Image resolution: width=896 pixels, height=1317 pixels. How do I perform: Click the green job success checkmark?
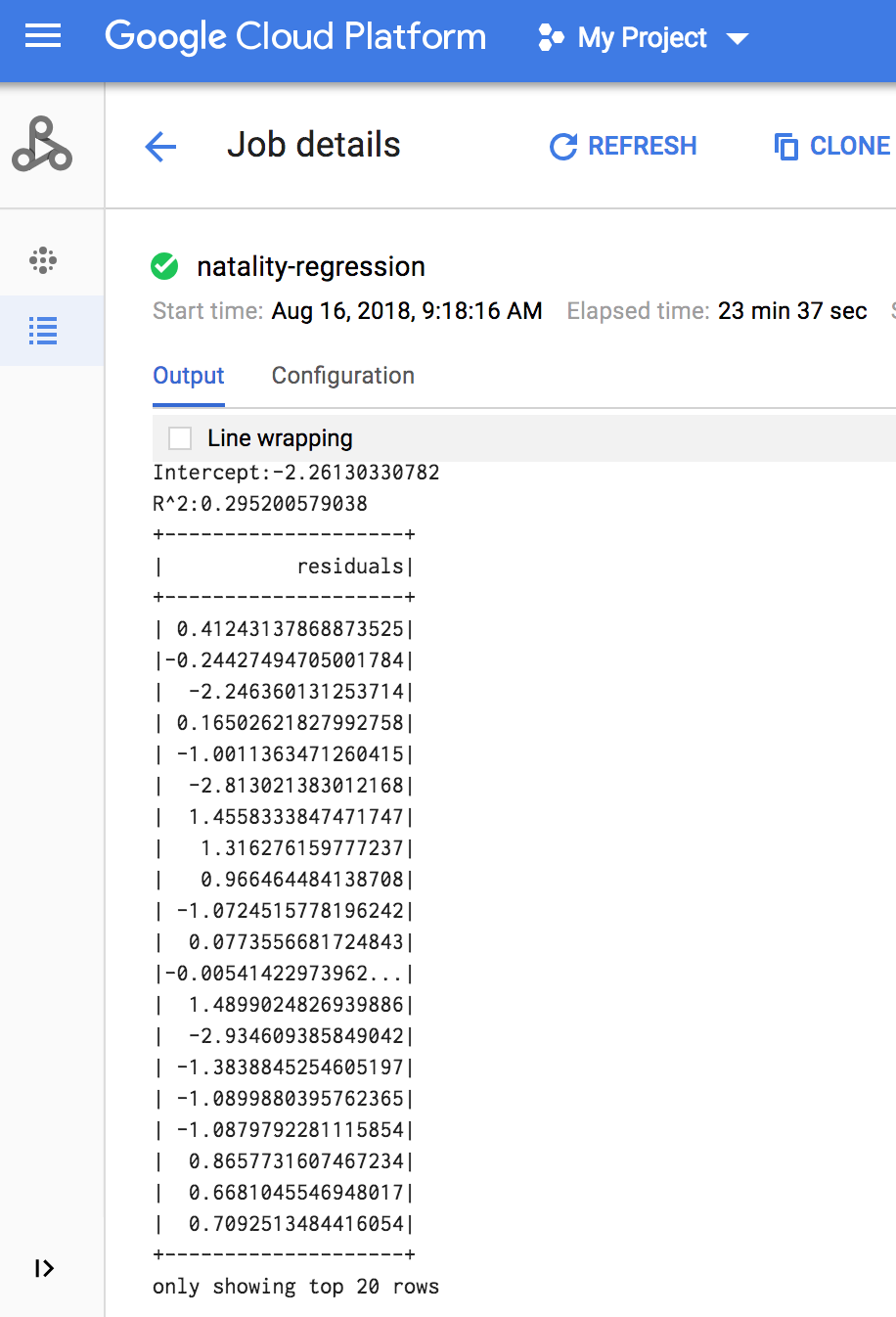[x=164, y=266]
